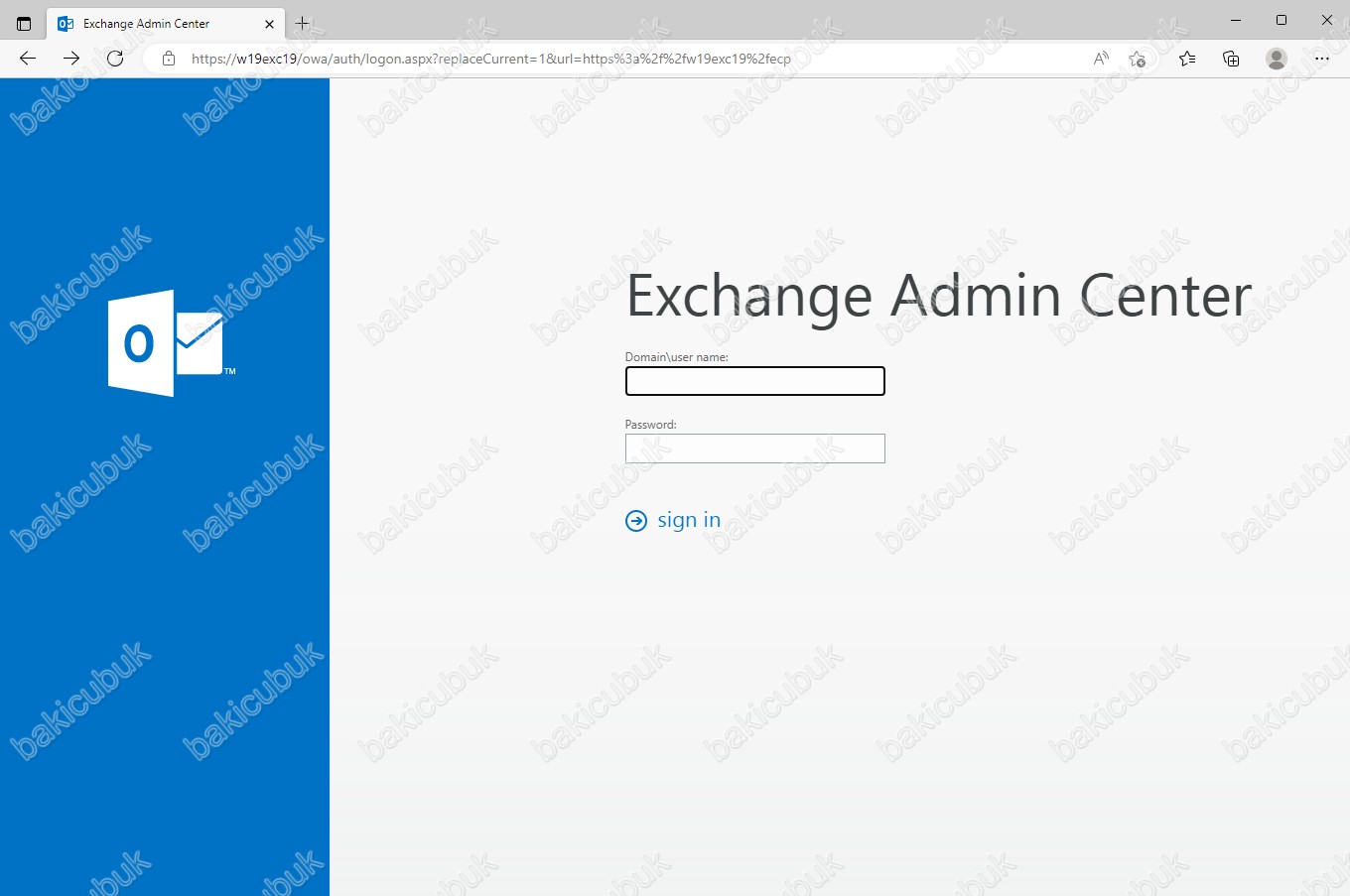Focus the Password field
This screenshot has width=1350, height=896.
click(x=755, y=448)
